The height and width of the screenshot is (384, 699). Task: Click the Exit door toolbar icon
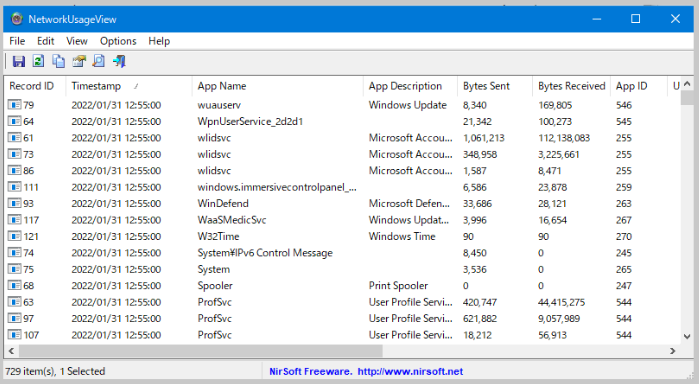pos(119,61)
